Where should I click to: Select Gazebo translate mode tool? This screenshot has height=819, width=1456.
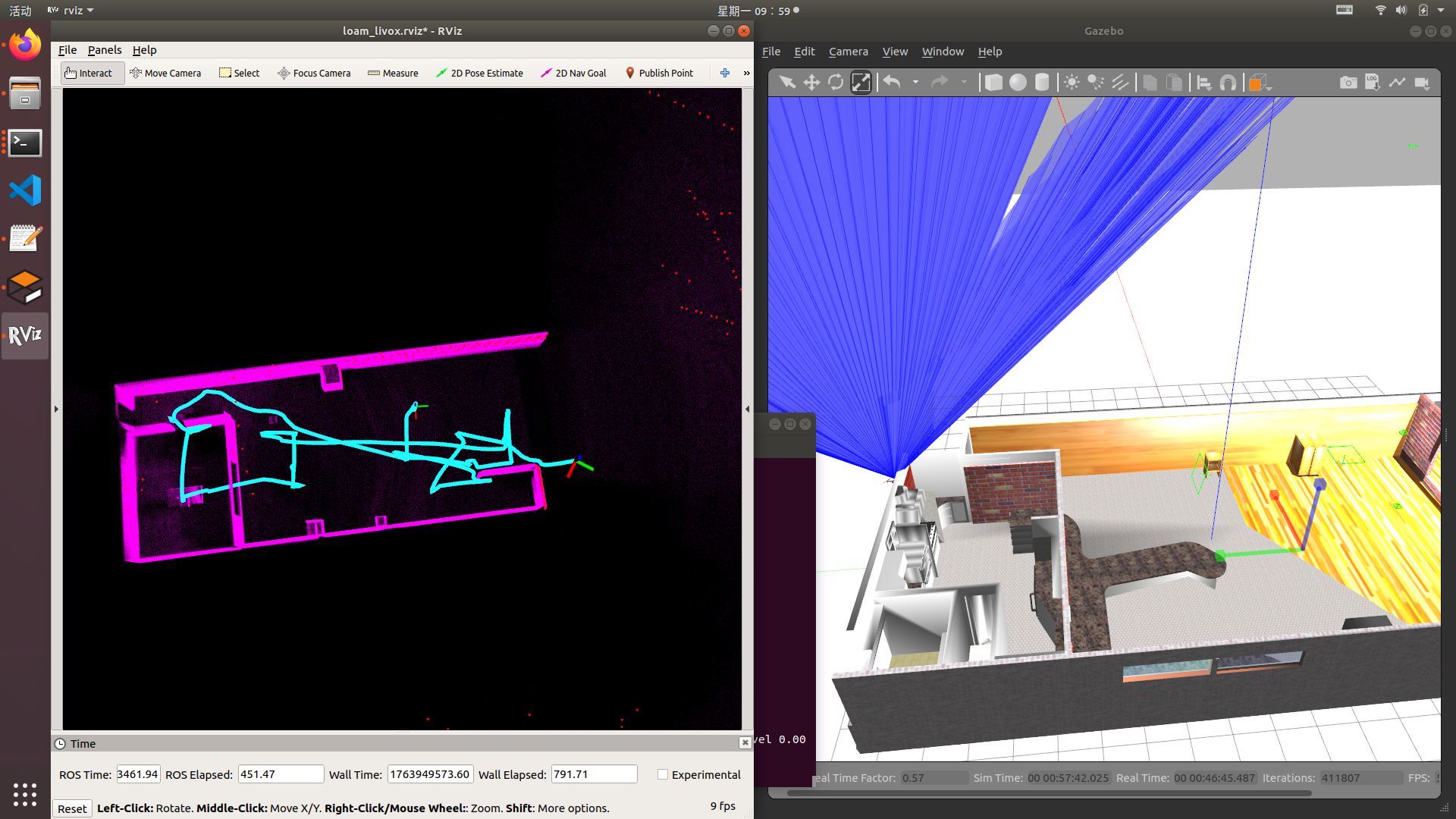(811, 82)
